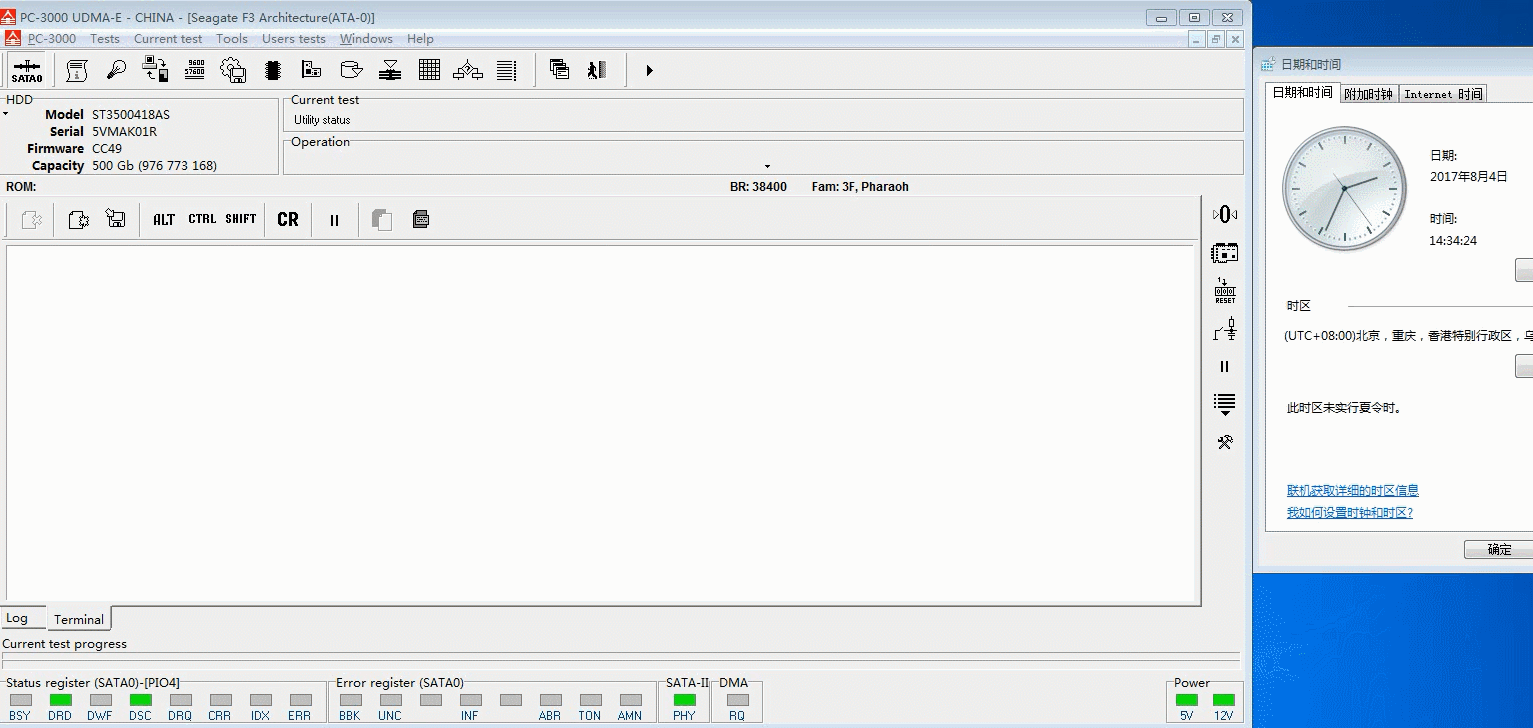Expand the list dropdown icon in right sidebar
This screenshot has height=728, width=1533.
(1225, 404)
